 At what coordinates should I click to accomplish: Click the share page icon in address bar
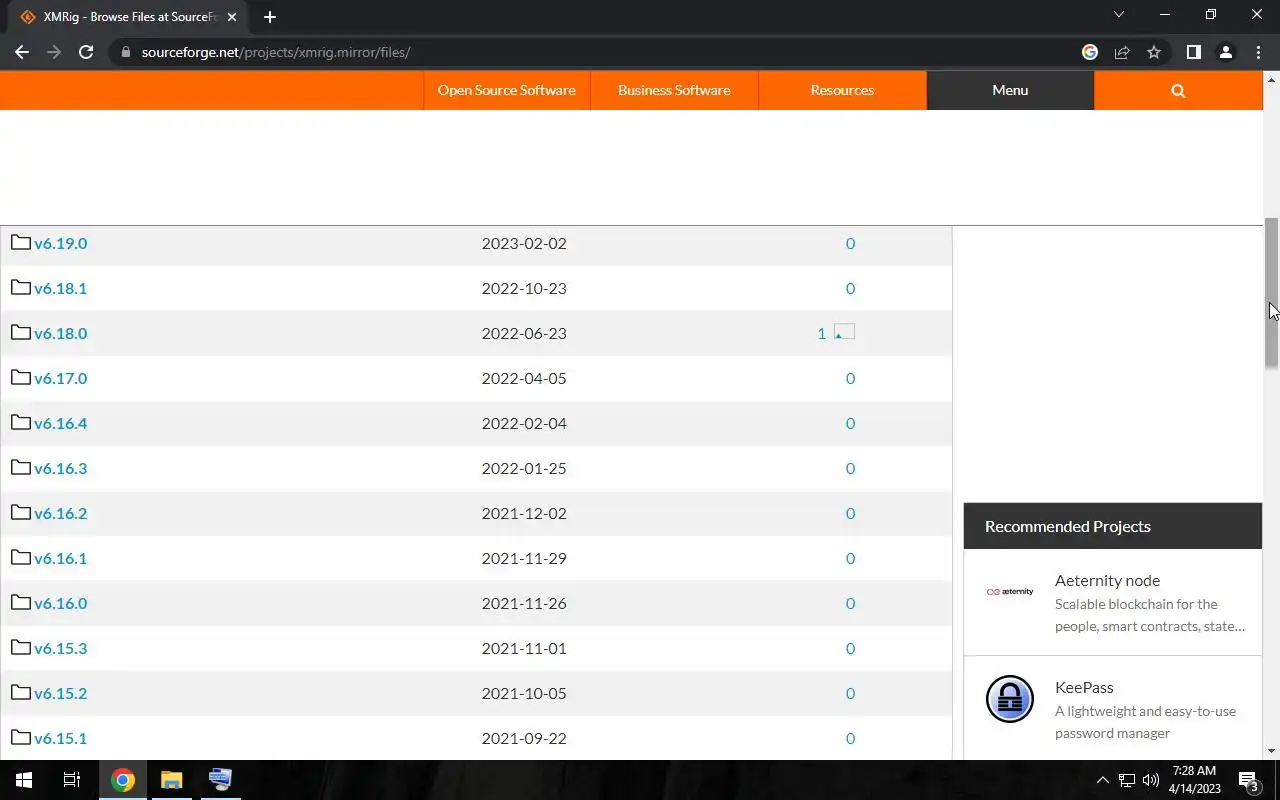1122,52
